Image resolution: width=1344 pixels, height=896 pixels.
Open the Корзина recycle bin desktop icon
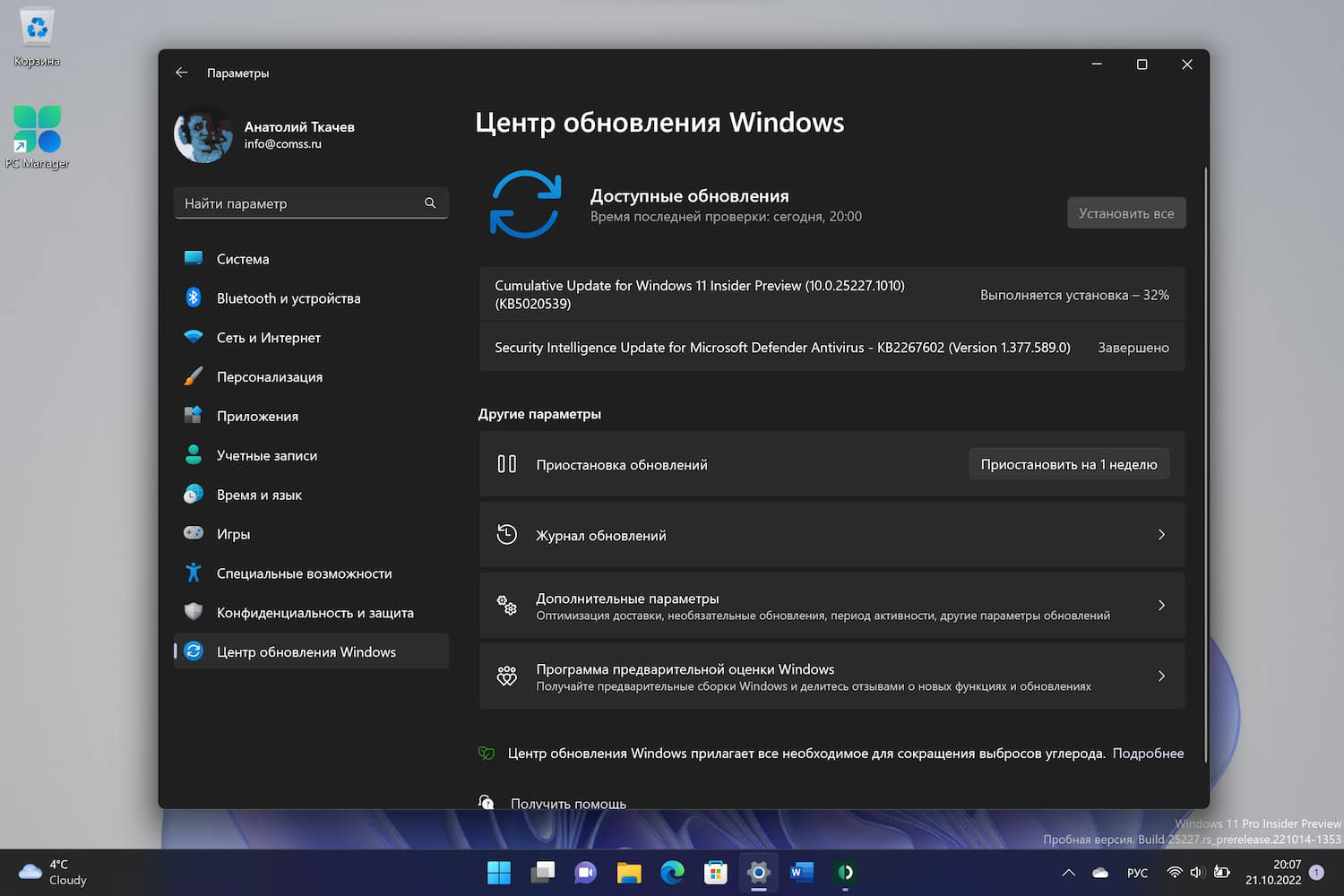[37, 38]
